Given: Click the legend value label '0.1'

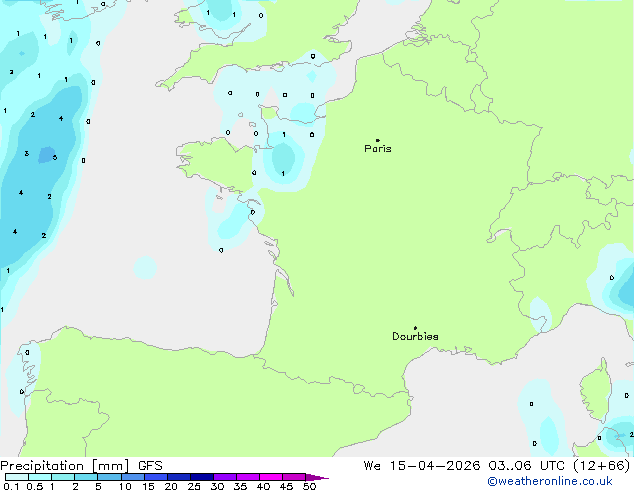Looking at the screenshot, I should (11, 486).
